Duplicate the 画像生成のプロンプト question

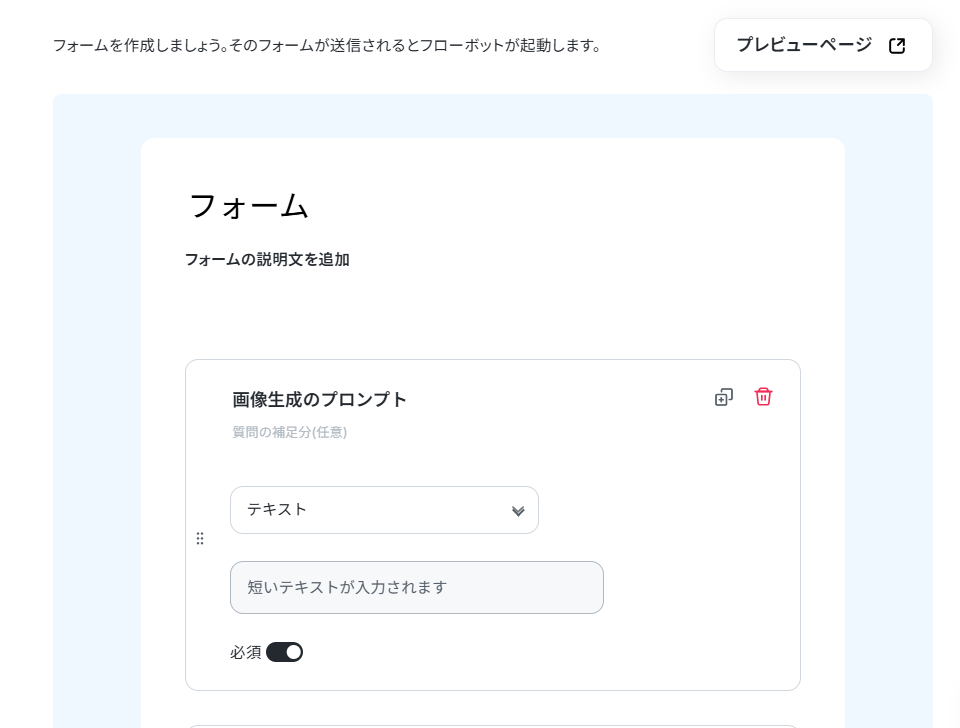point(724,397)
